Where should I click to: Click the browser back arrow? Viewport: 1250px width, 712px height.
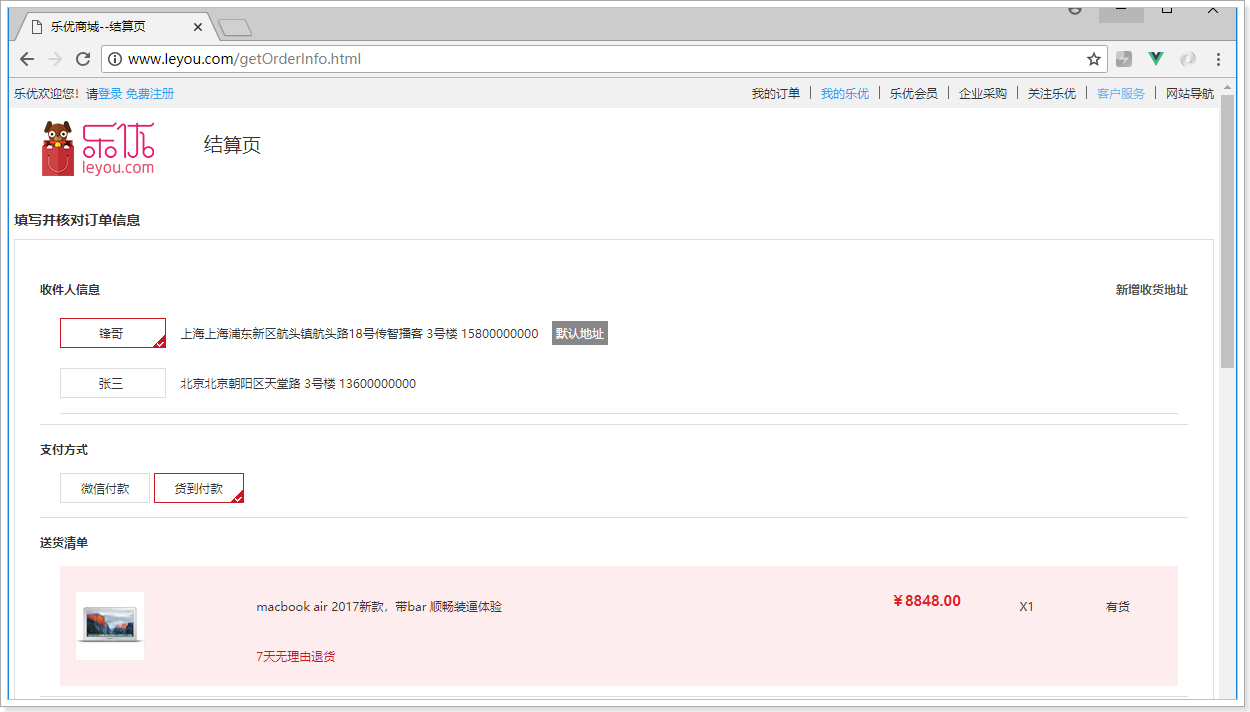[27, 59]
